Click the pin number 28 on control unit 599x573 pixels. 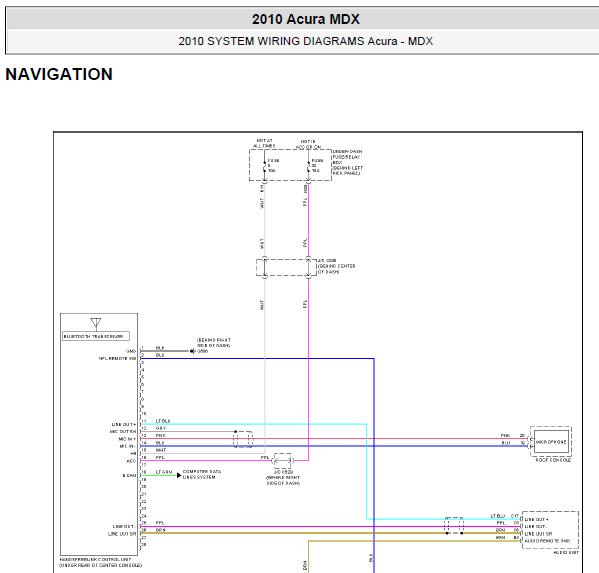coord(144,545)
